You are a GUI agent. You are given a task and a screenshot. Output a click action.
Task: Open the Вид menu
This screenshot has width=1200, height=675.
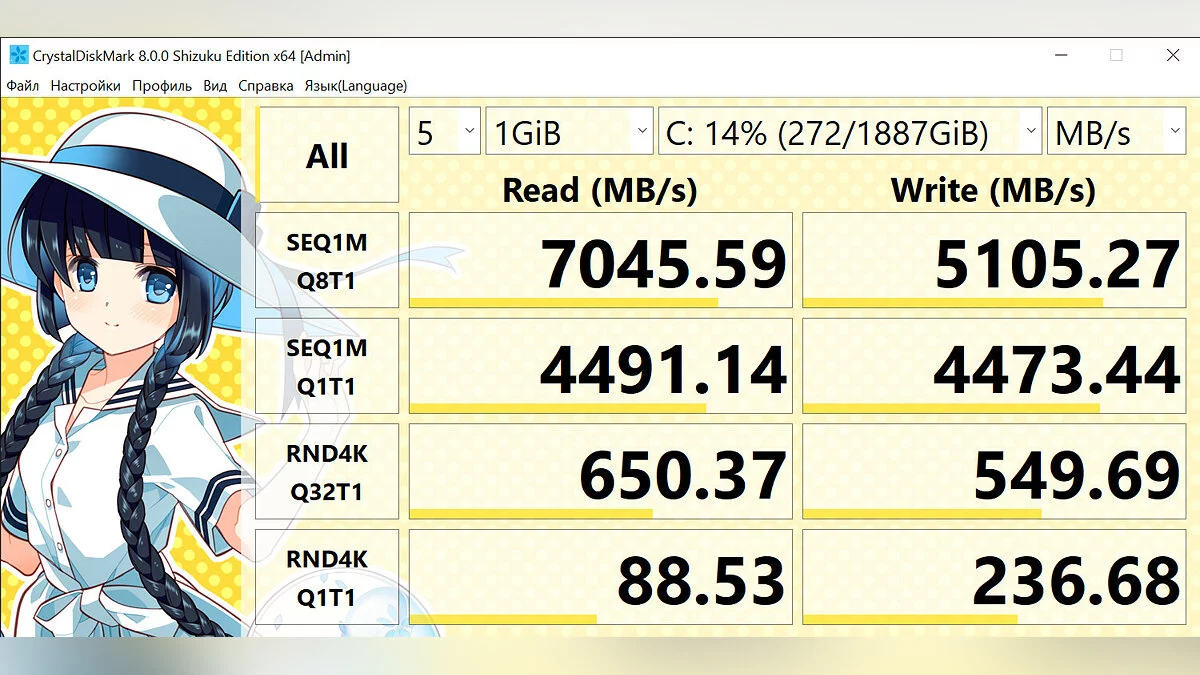(215, 86)
